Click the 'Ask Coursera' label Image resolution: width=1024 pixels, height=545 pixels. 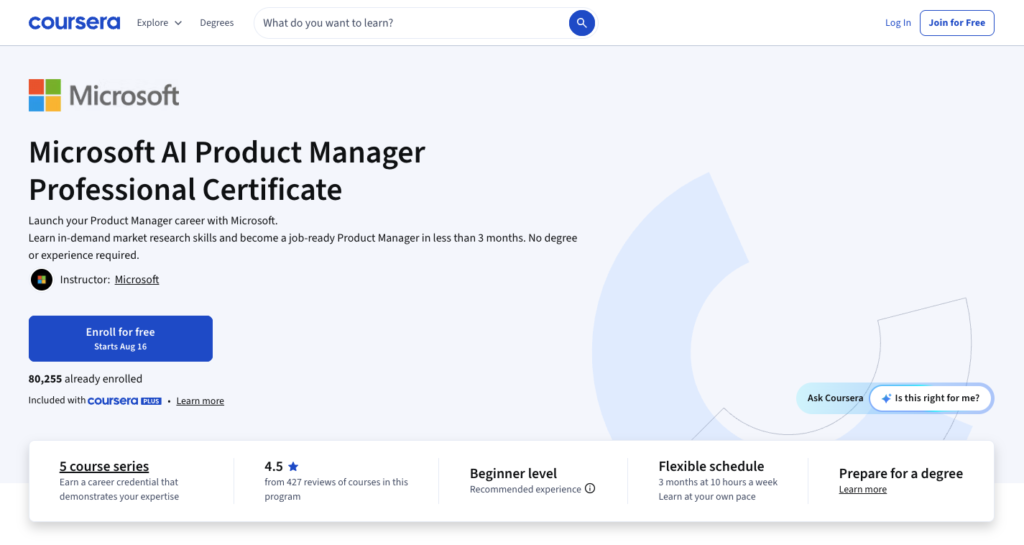coord(835,398)
